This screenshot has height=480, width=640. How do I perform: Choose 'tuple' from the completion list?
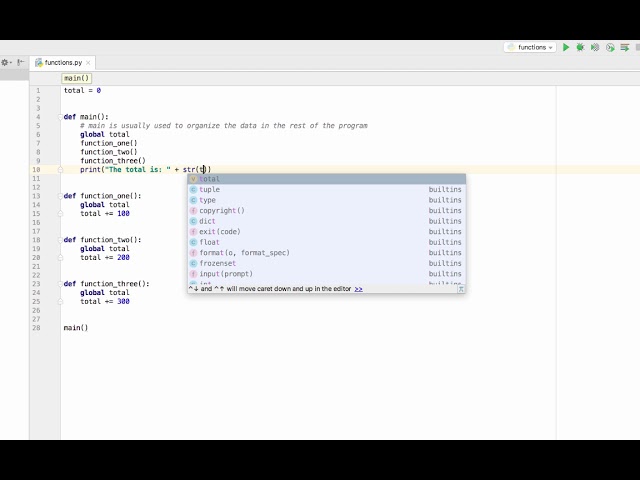click(x=327, y=189)
